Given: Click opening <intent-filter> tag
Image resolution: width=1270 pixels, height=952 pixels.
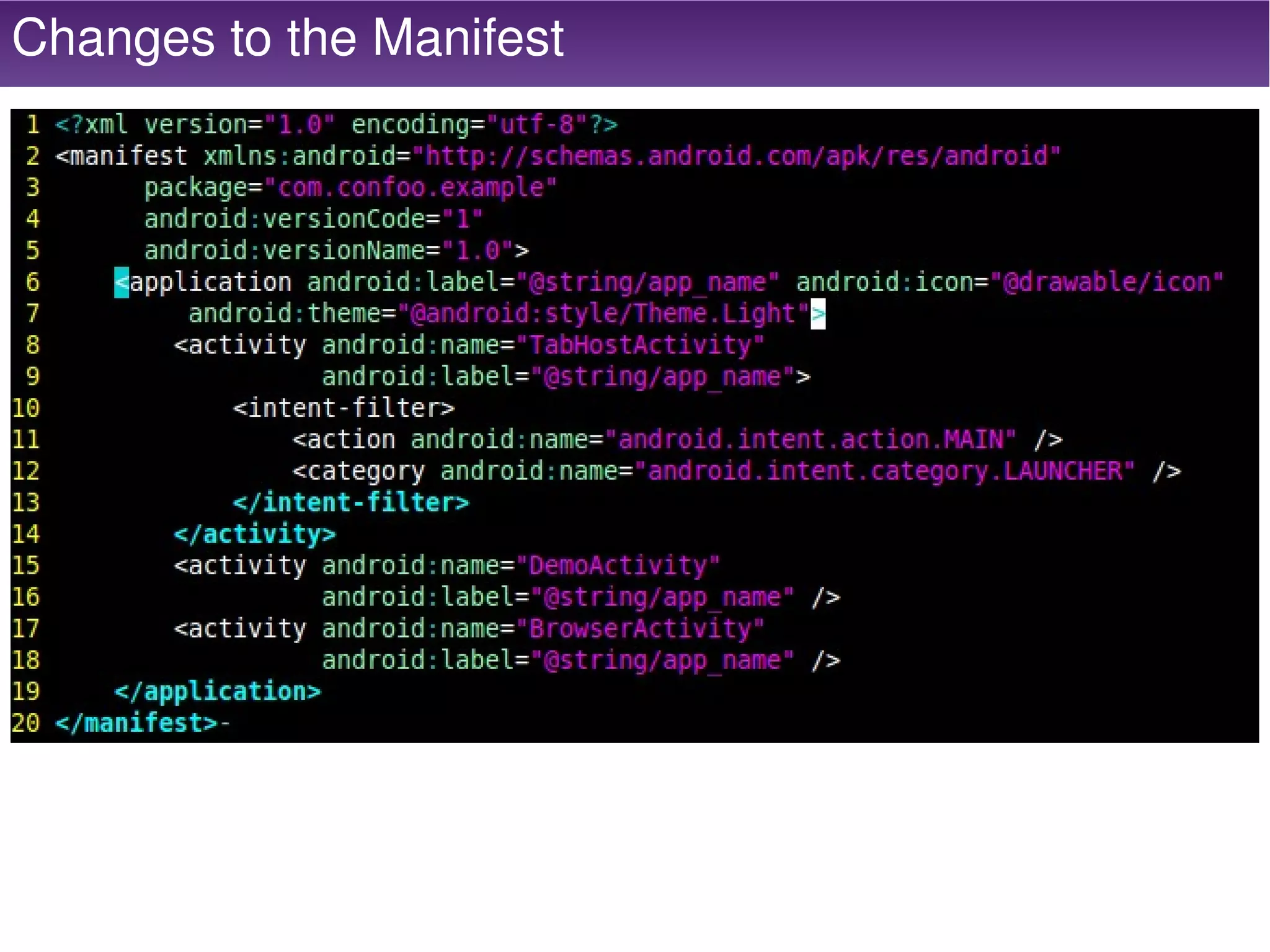Looking at the screenshot, I should [344, 408].
